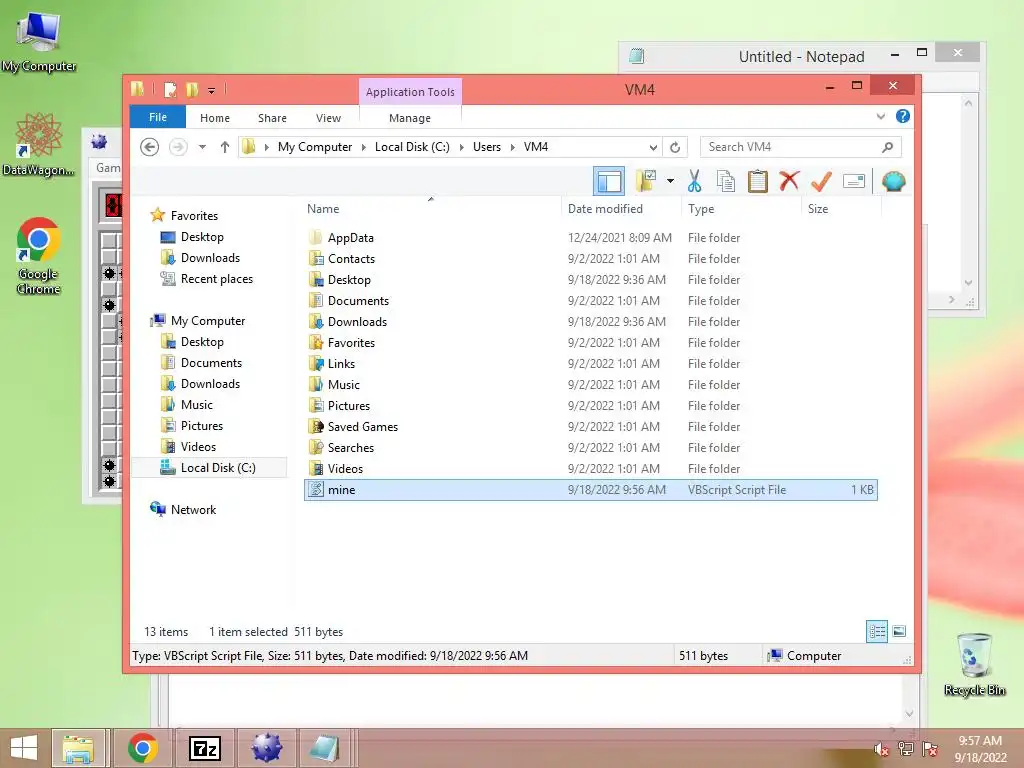Click the New Folder quick access icon

pos(192,89)
